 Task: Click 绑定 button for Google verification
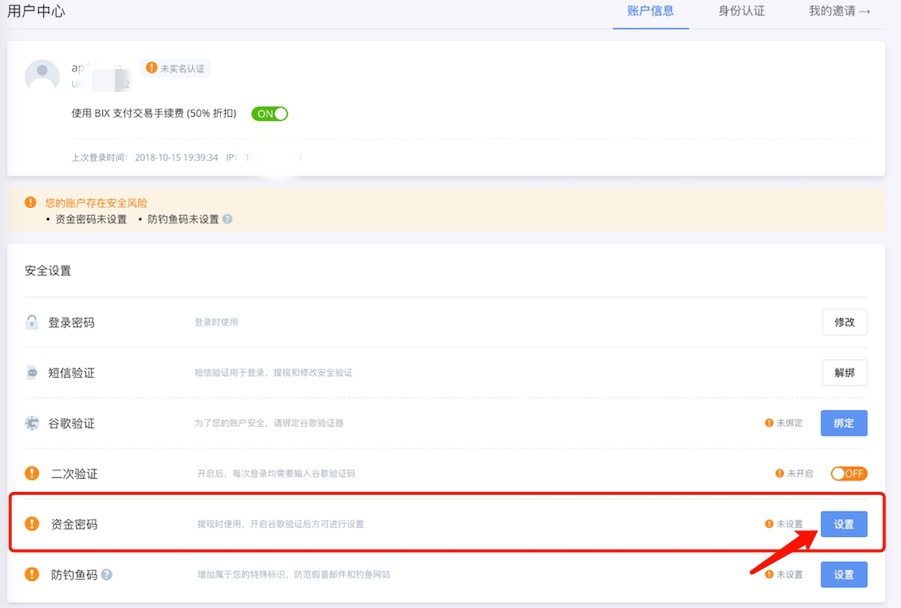coord(844,424)
